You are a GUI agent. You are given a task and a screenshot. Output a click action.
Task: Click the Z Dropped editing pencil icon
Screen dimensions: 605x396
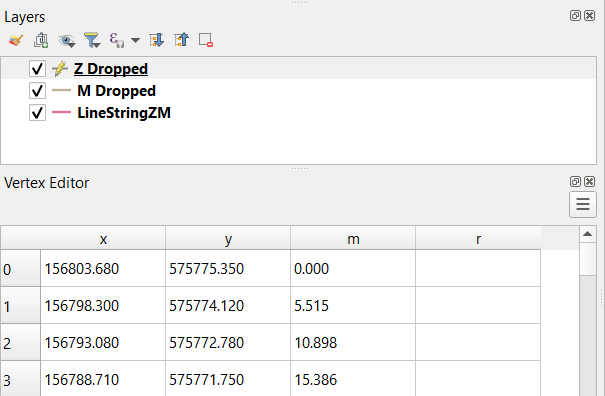(60, 69)
